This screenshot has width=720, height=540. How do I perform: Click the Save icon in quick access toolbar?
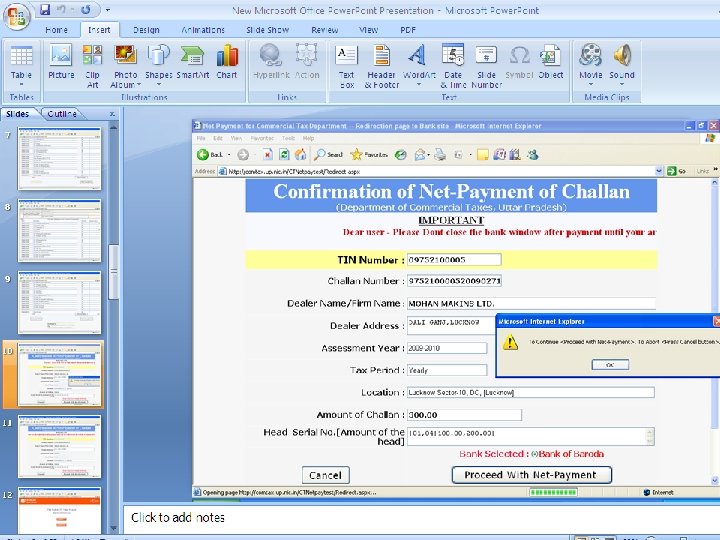45,9
